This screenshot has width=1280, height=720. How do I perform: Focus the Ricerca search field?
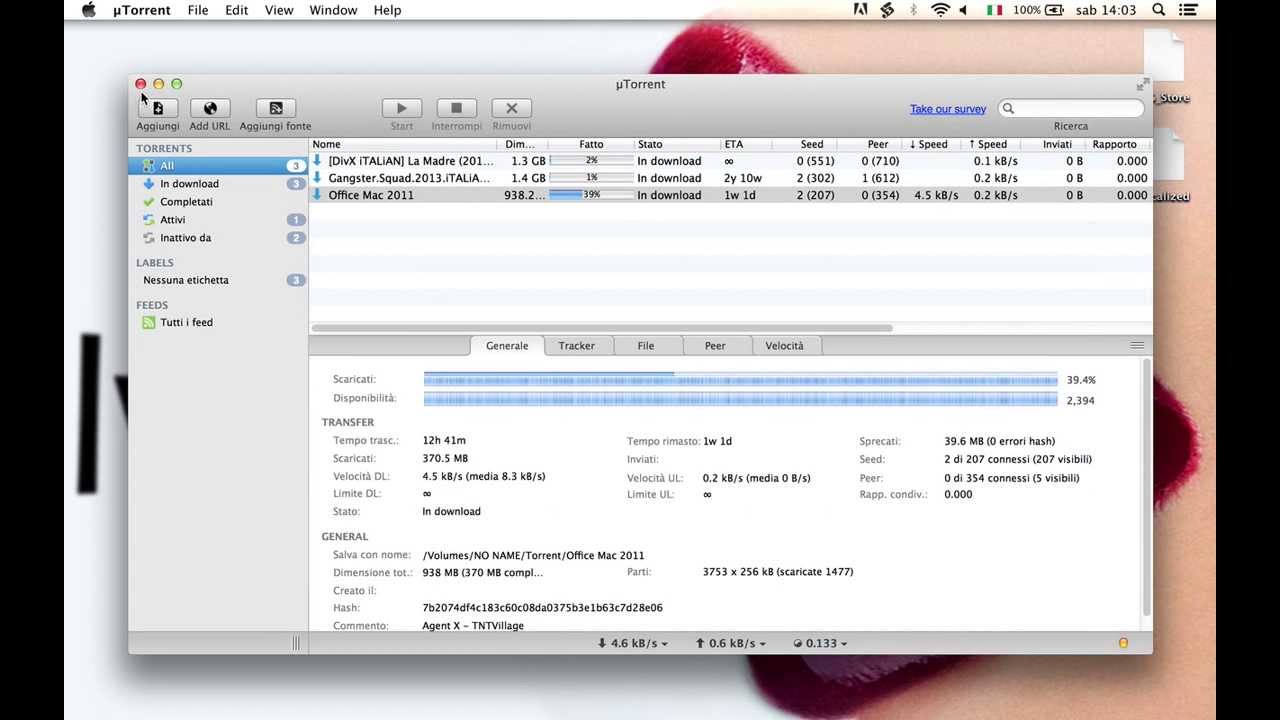[x=1071, y=109]
